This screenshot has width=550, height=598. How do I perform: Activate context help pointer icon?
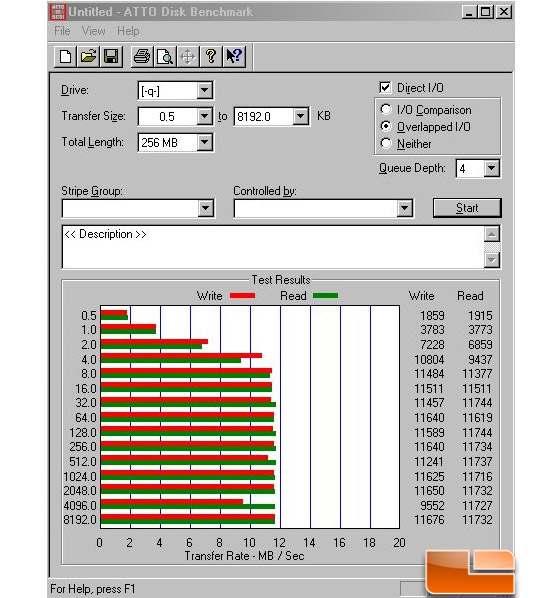point(234,57)
